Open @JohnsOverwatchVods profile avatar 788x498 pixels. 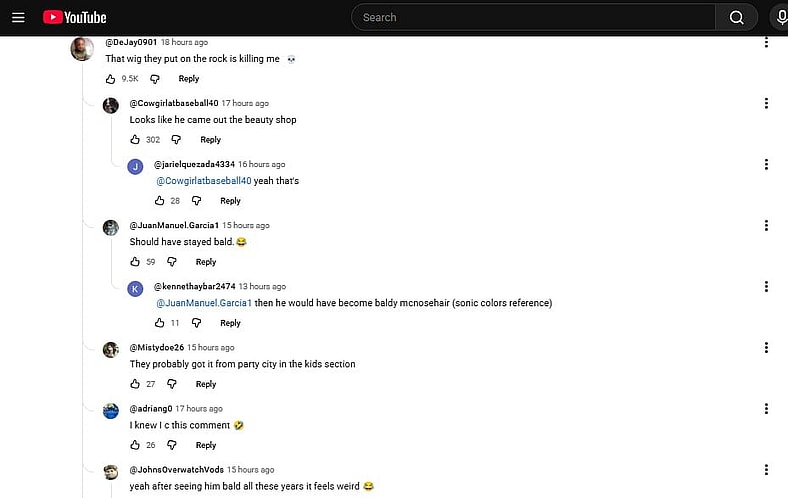click(111, 472)
